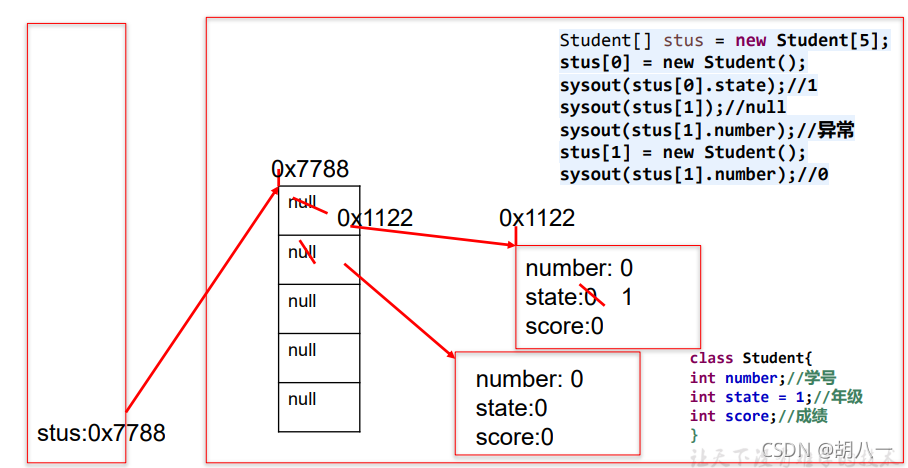Click code line "sysout(stus[1]);//null"
Image resolution: width=908 pixels, height=468 pixels.
[x=673, y=107]
